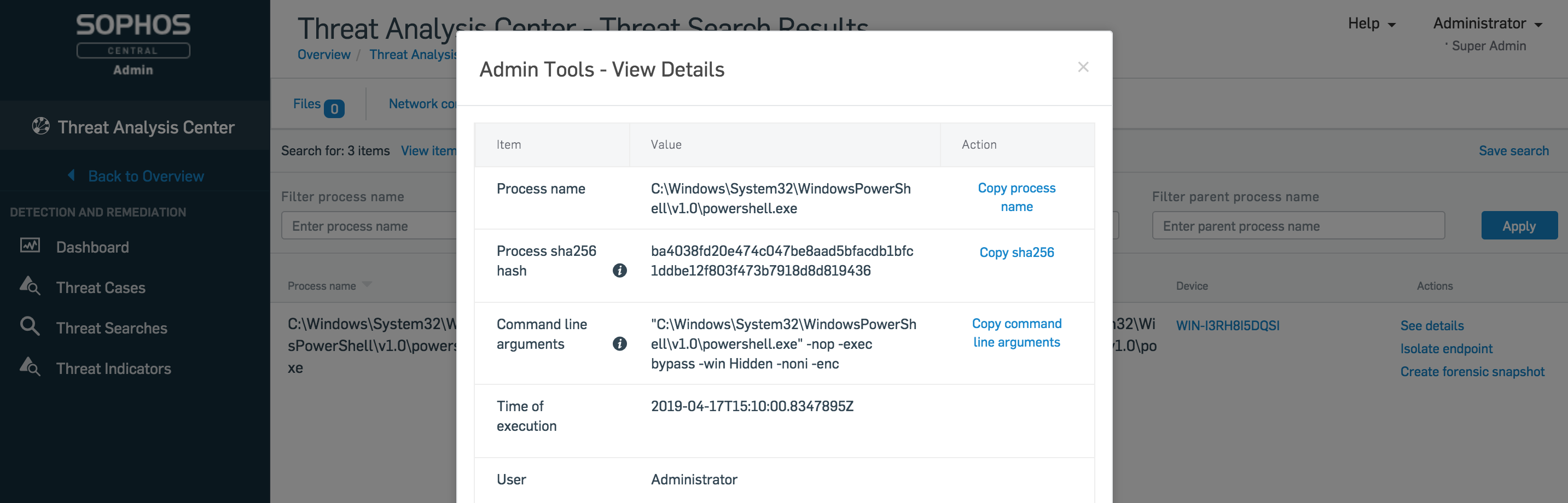Click the Device column header

point(1191,286)
